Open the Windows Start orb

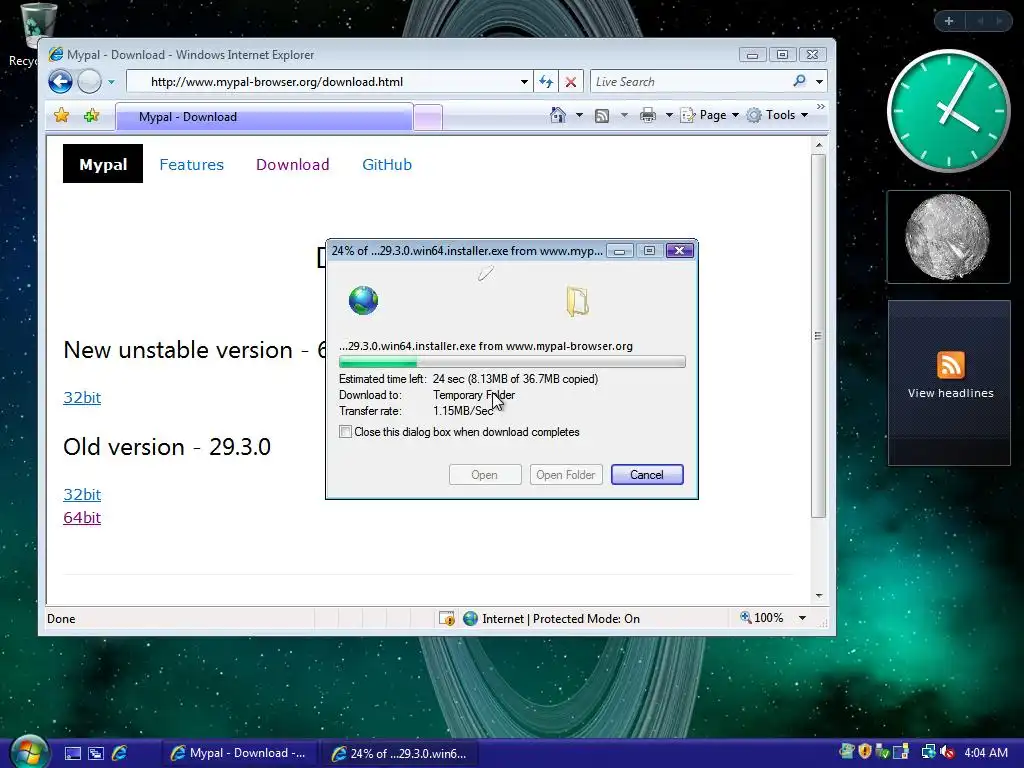point(29,752)
